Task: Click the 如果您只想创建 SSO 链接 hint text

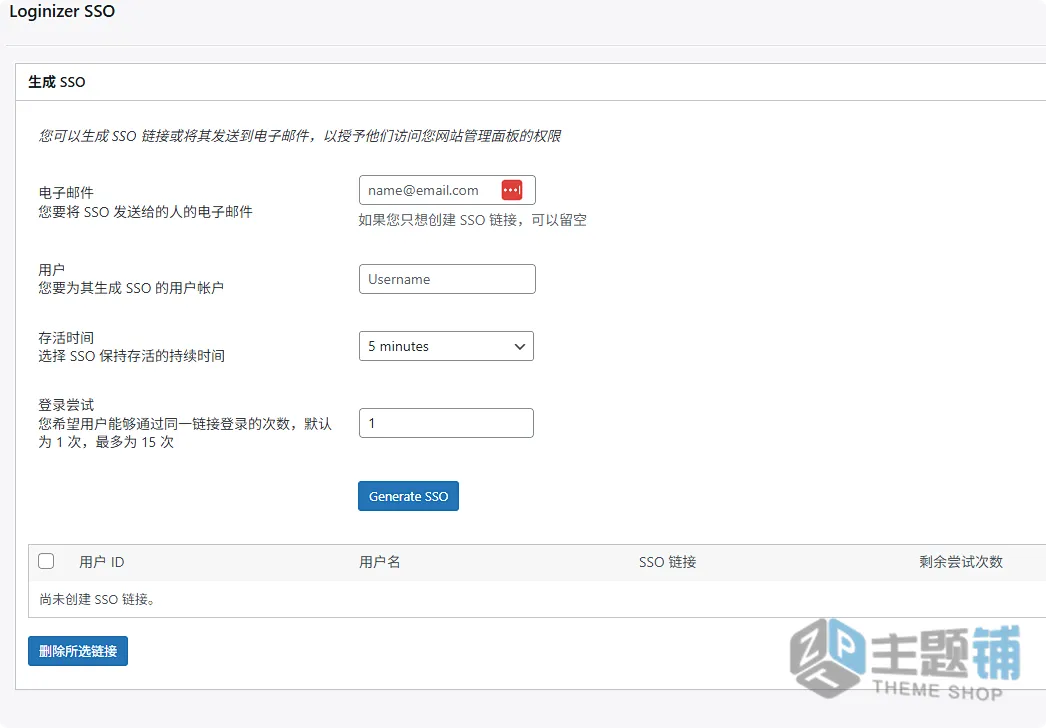Action: coord(472,220)
